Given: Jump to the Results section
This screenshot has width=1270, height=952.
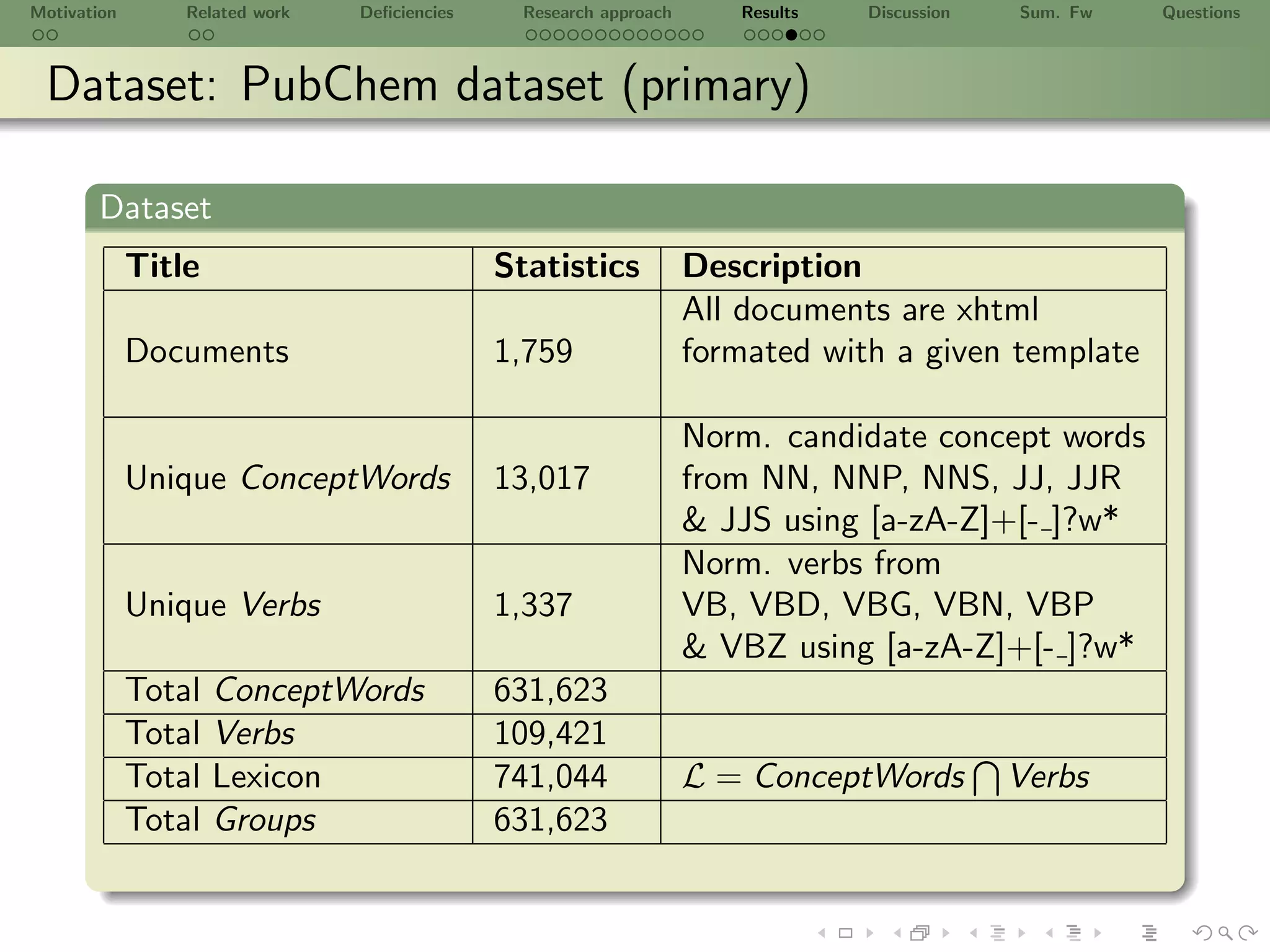Looking at the screenshot, I should click(x=770, y=12).
